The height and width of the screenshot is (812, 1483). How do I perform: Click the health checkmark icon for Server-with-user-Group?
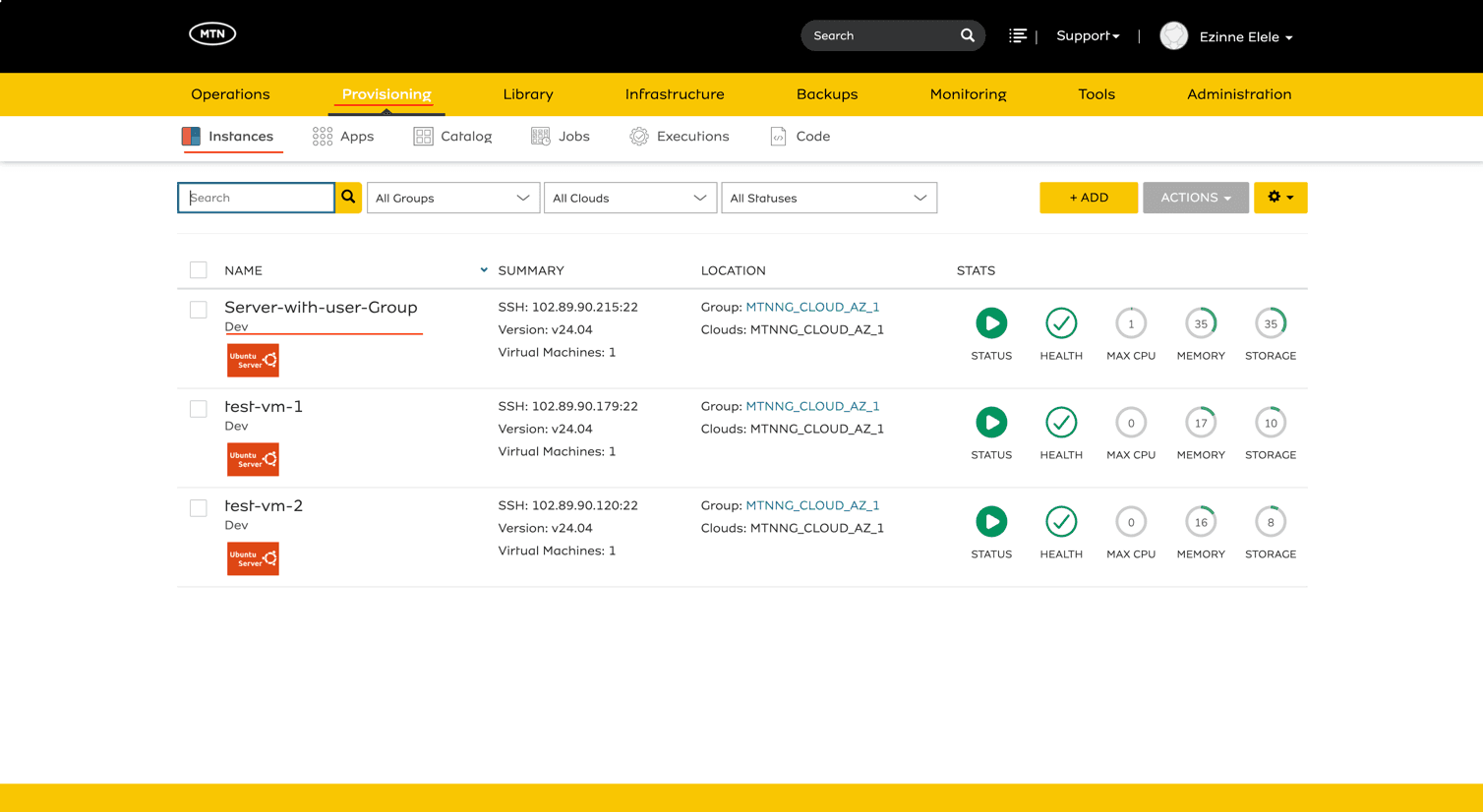pyautogui.click(x=1061, y=323)
